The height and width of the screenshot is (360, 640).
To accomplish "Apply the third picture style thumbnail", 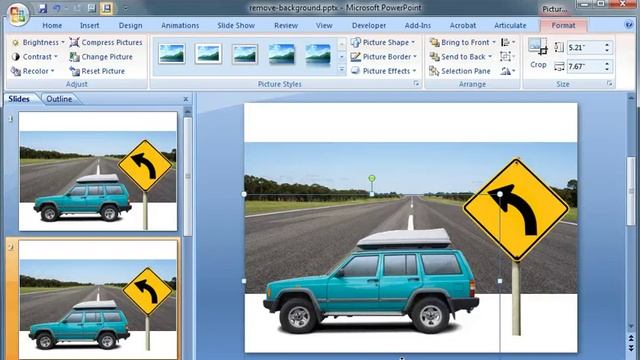I will [x=245, y=54].
